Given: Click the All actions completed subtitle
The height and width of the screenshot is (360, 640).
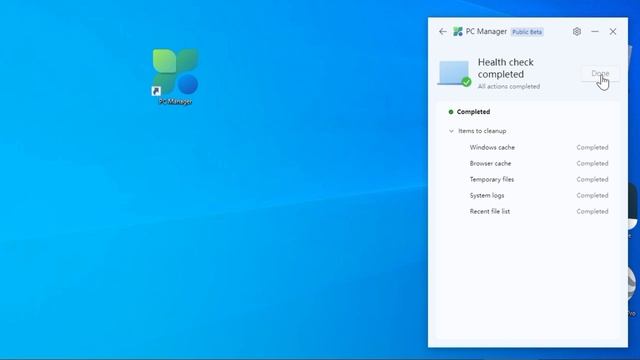Looking at the screenshot, I should coord(509,87).
